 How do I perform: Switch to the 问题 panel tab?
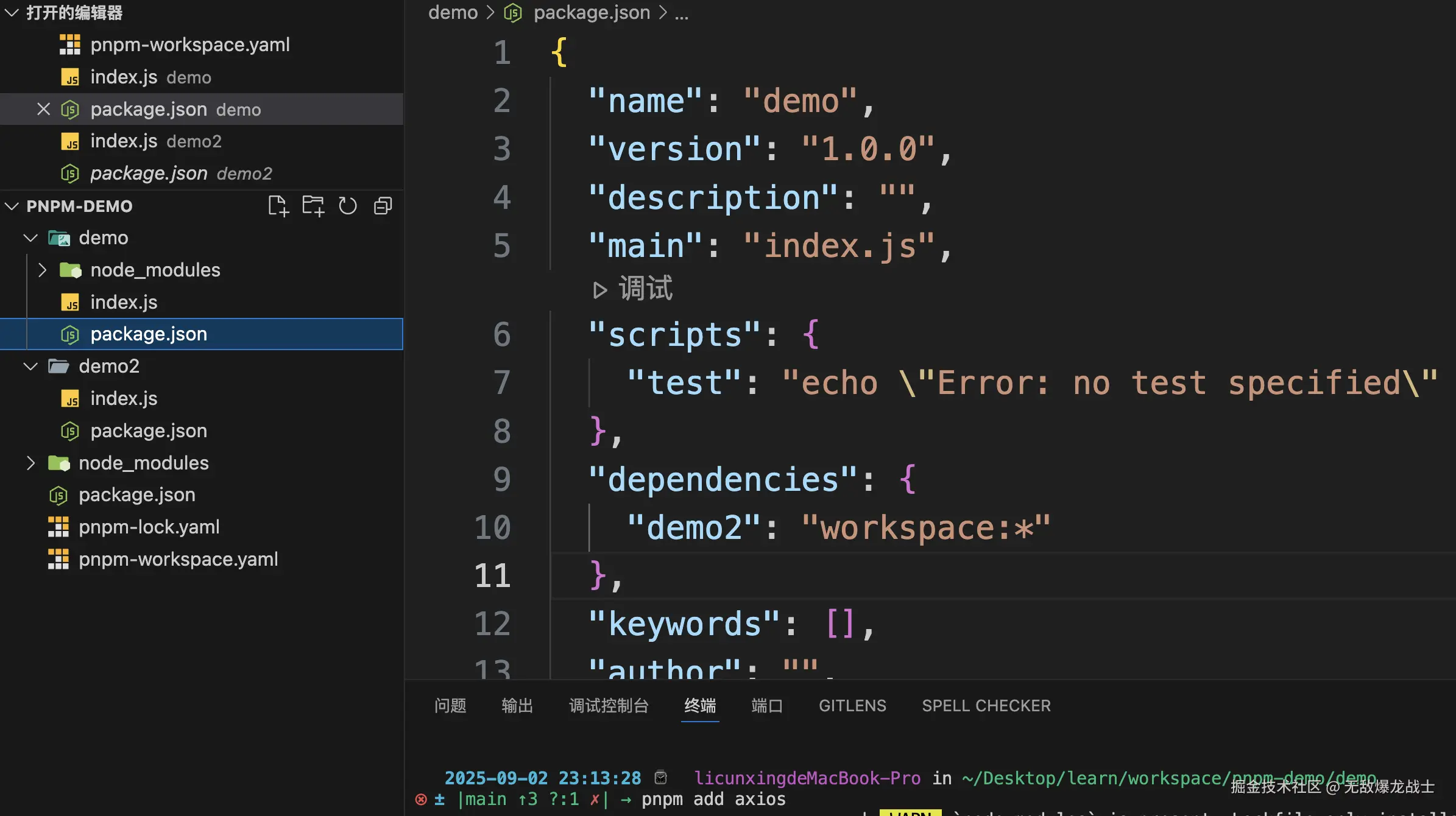pyautogui.click(x=450, y=705)
